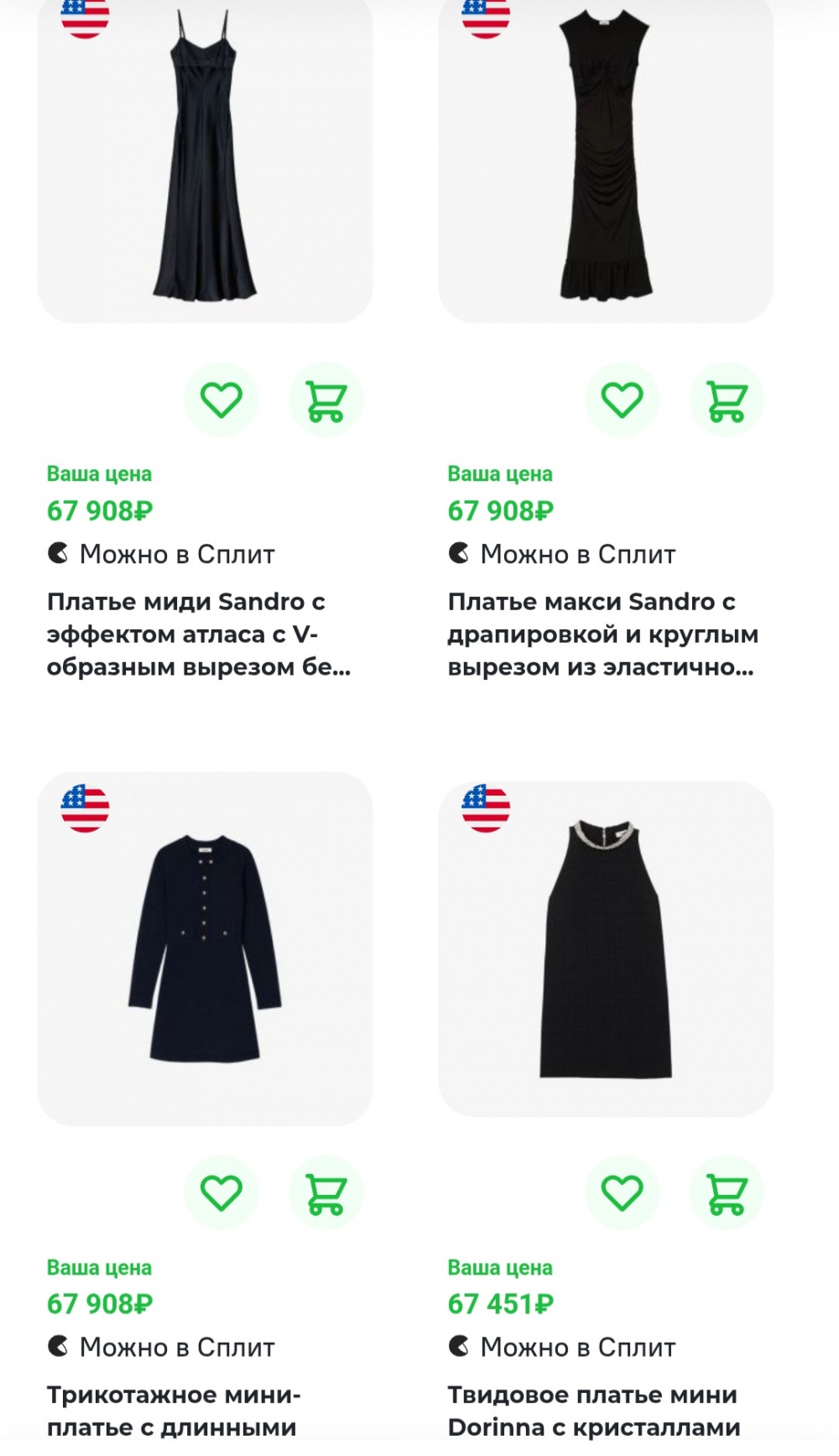839x1456 pixels.
Task: Open the 'Платье макси Sandro' product title
Action: pos(601,634)
